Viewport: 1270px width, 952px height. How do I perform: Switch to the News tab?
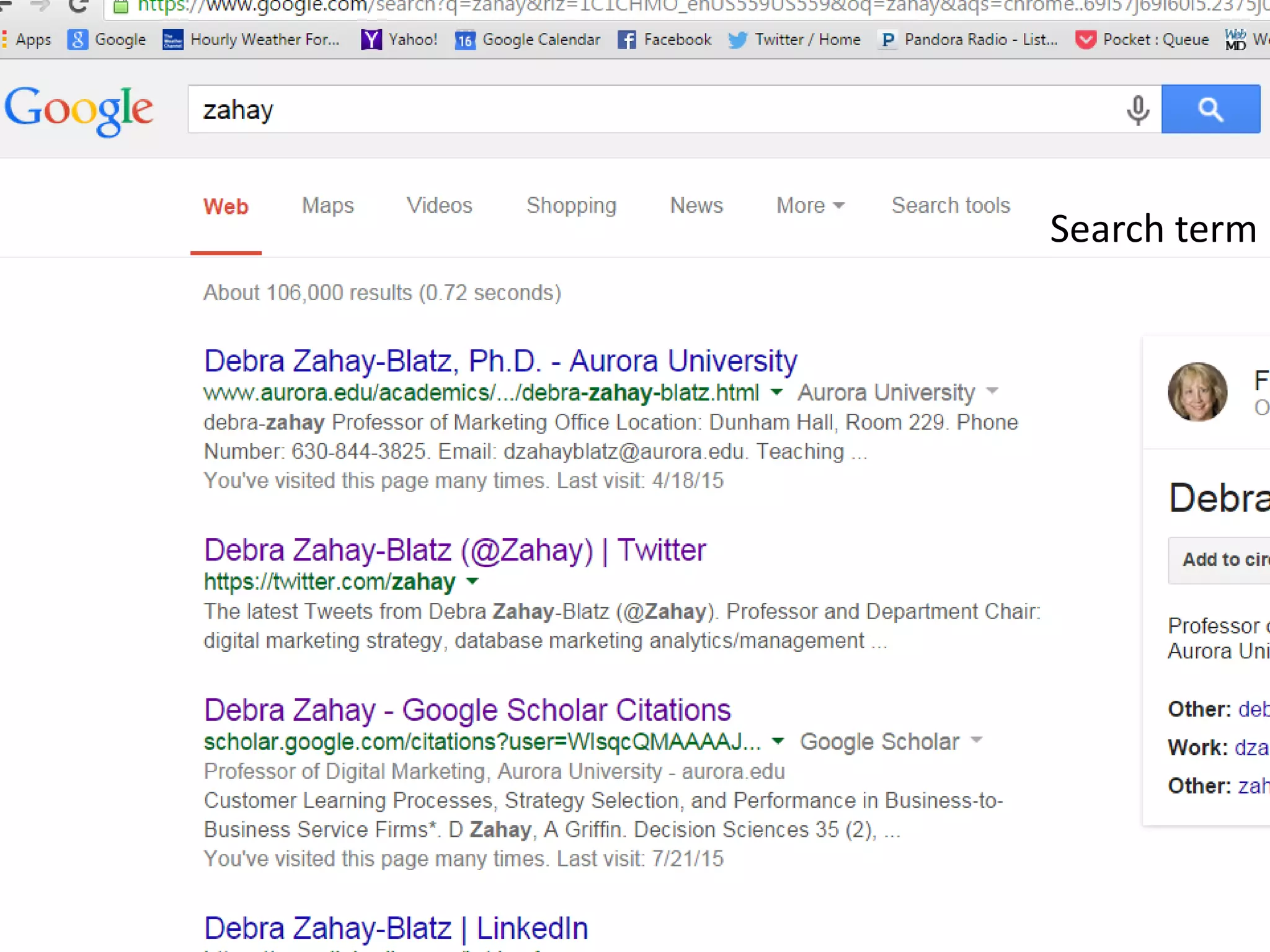(696, 206)
